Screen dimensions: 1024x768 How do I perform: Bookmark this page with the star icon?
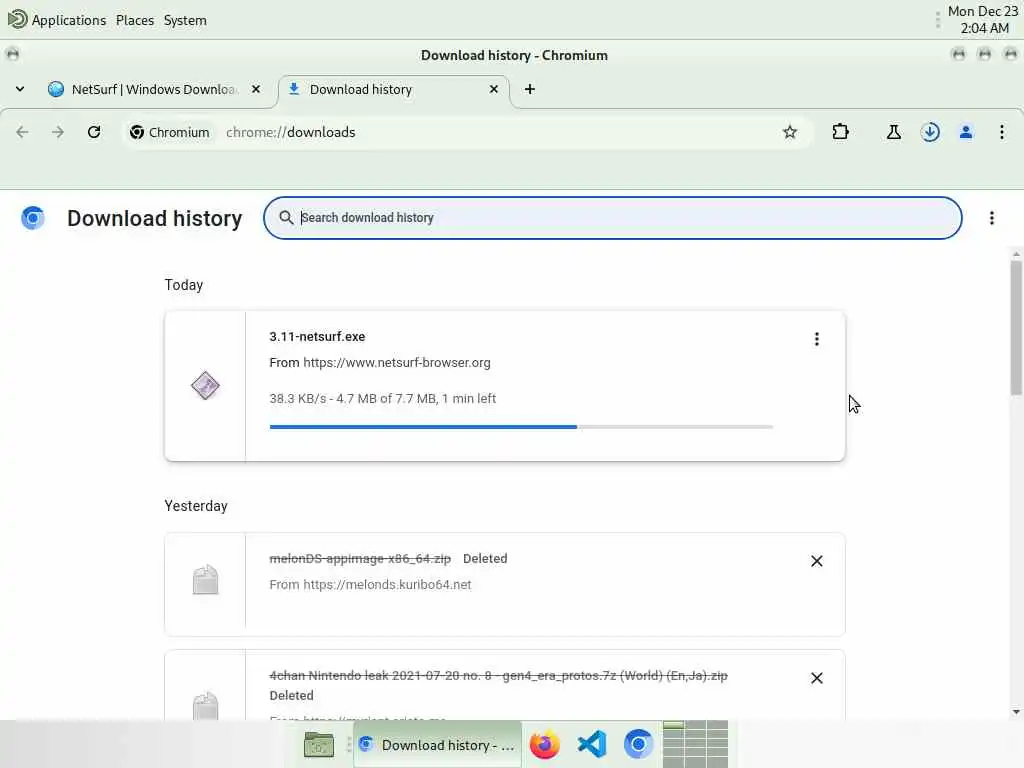tap(790, 133)
